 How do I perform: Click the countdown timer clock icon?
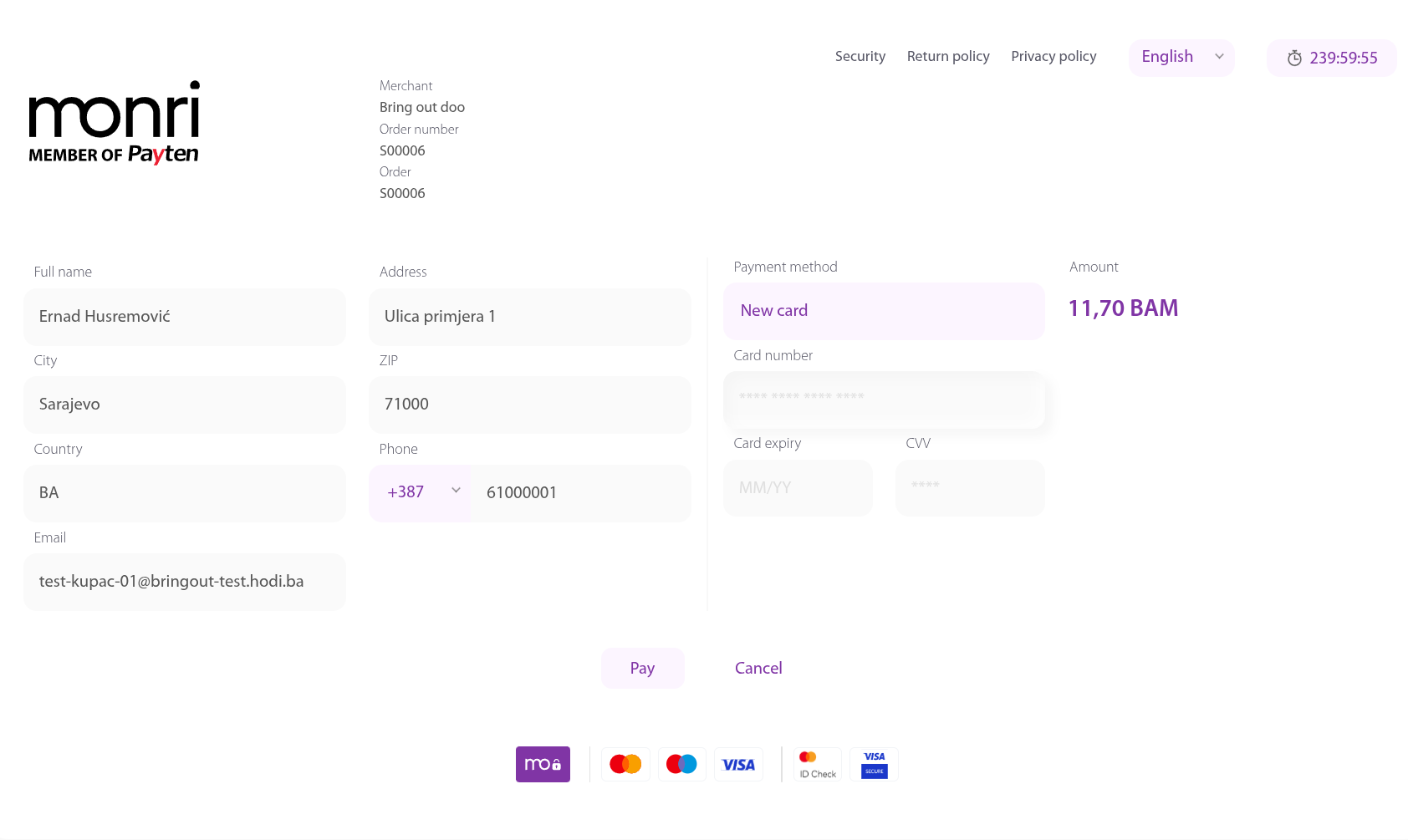(x=1294, y=59)
